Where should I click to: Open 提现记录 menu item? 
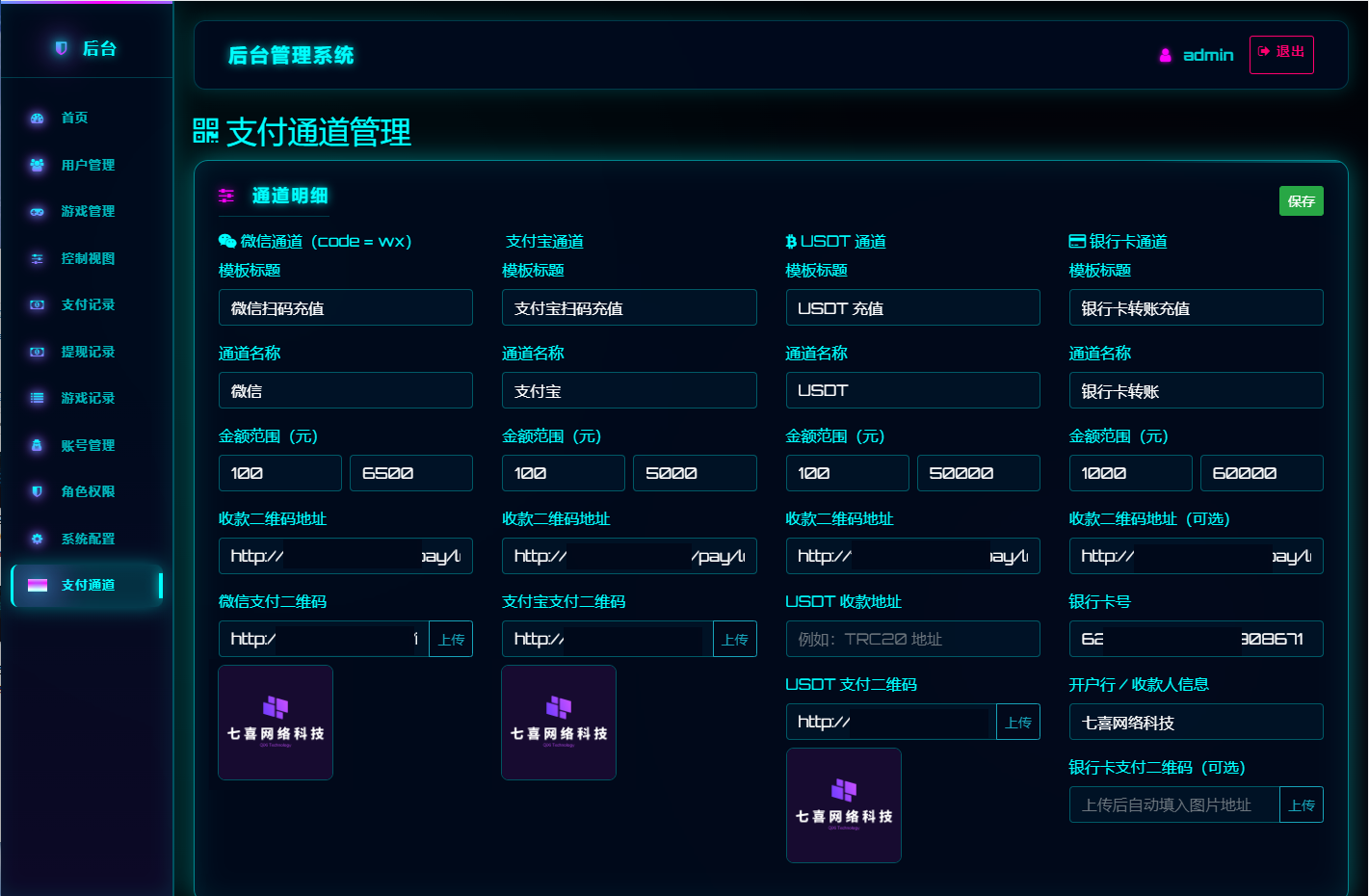(88, 352)
